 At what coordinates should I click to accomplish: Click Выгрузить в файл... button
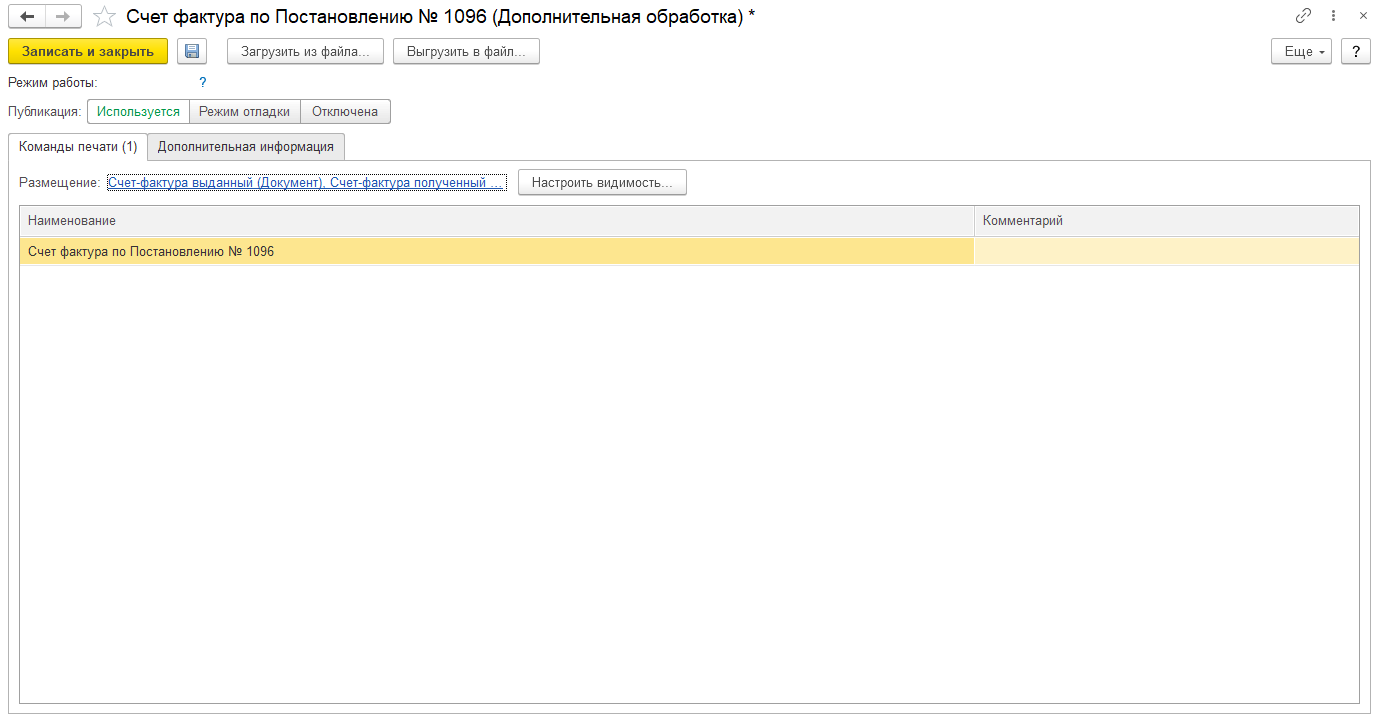pyautogui.click(x=466, y=52)
